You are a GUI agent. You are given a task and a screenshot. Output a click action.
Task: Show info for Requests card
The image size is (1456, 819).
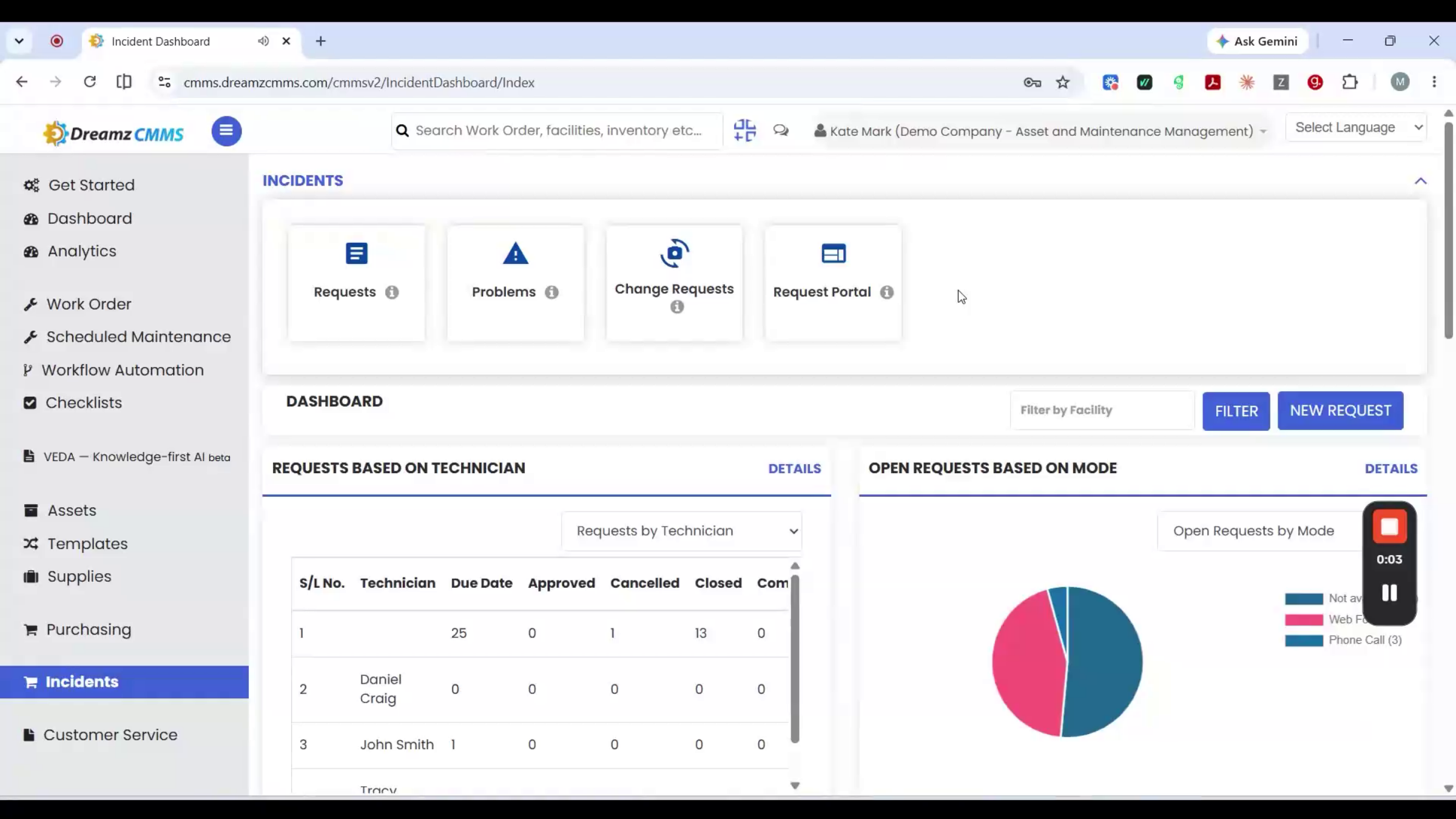pyautogui.click(x=392, y=292)
